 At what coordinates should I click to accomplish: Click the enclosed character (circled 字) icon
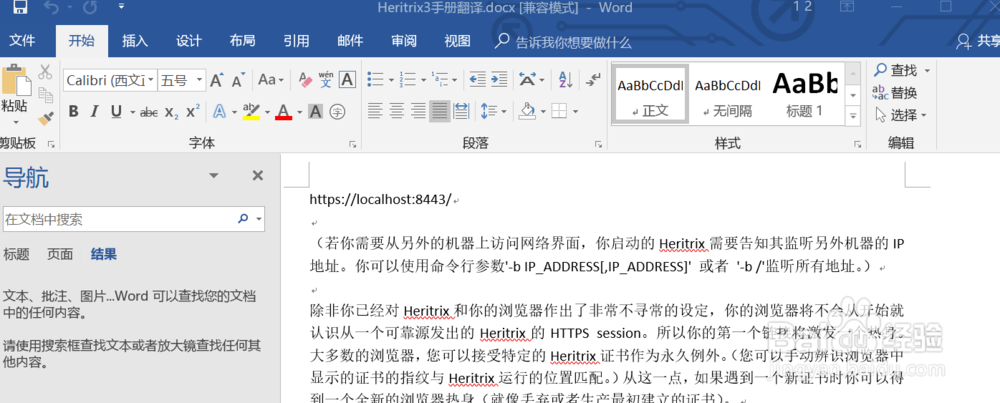click(x=337, y=112)
